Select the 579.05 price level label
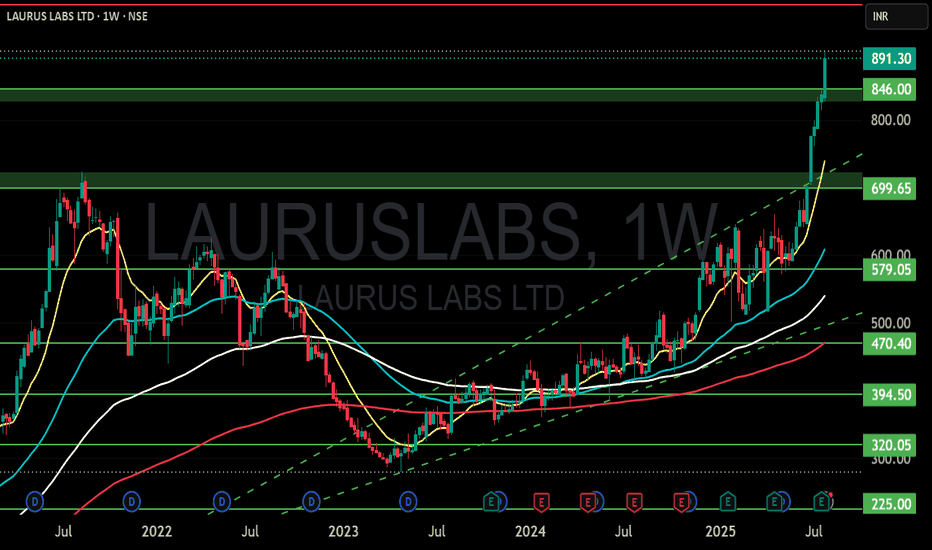Screen dimensions: 932x550 [x=889, y=269]
